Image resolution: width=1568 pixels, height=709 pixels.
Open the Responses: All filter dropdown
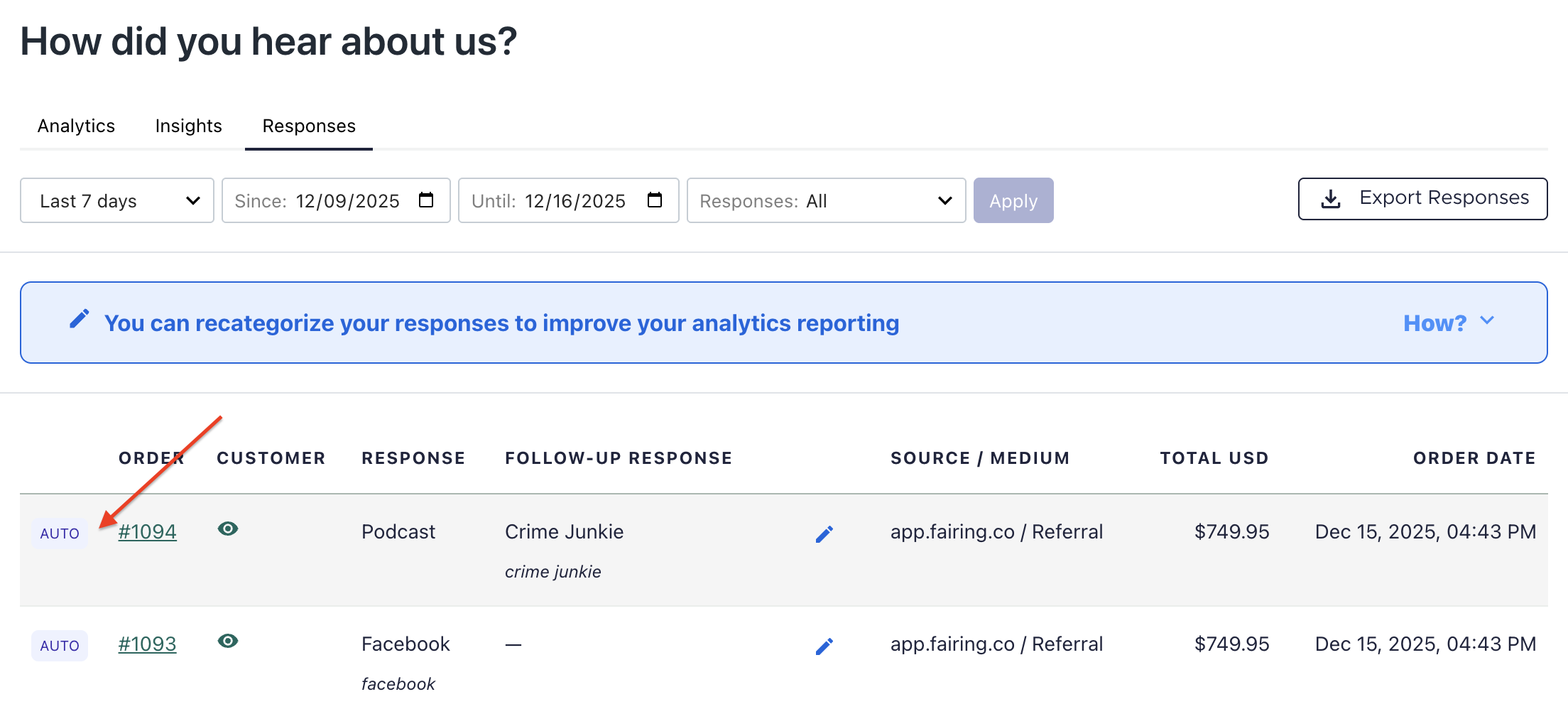(826, 201)
